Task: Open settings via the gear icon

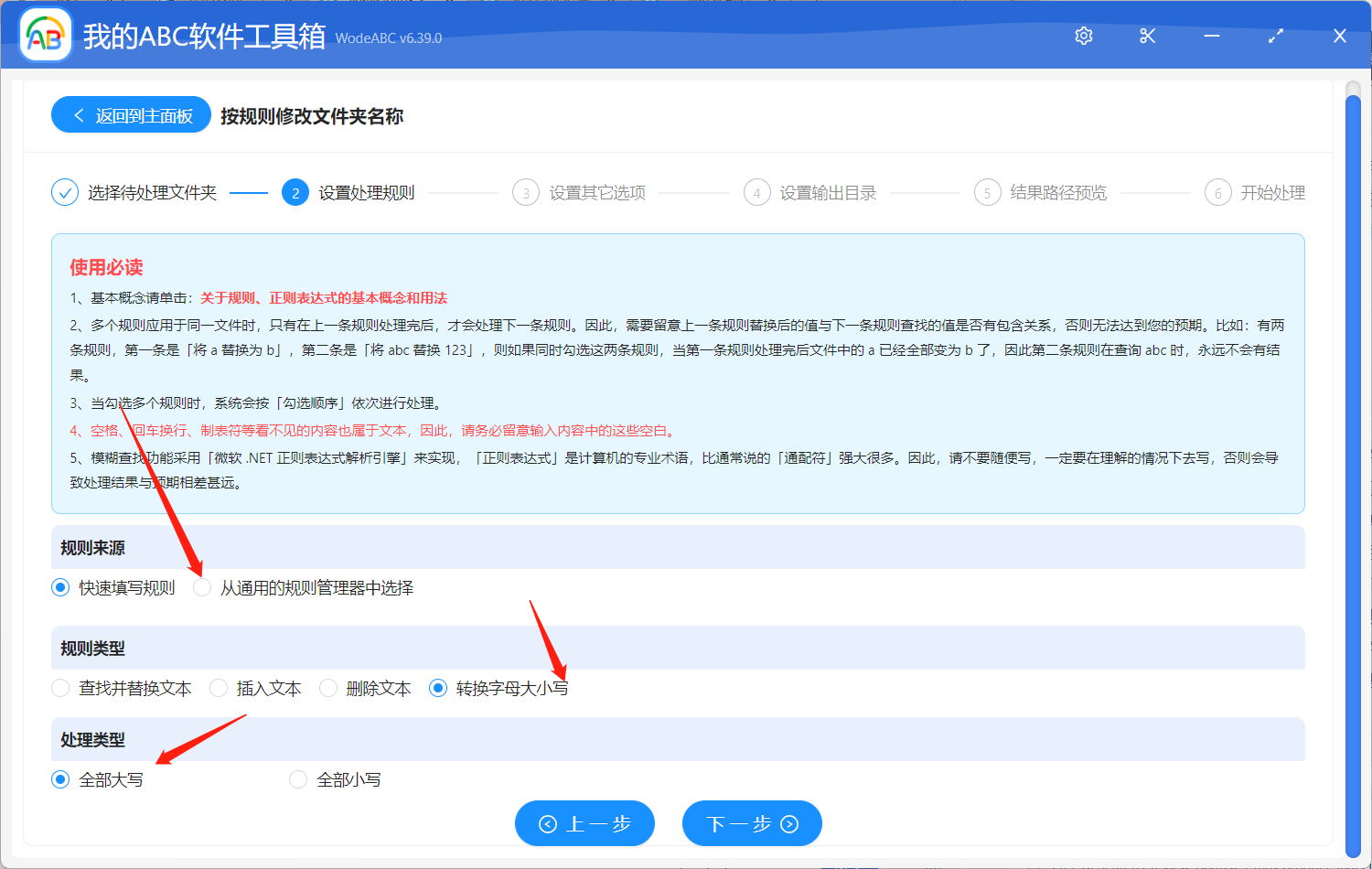Action: click(1083, 35)
